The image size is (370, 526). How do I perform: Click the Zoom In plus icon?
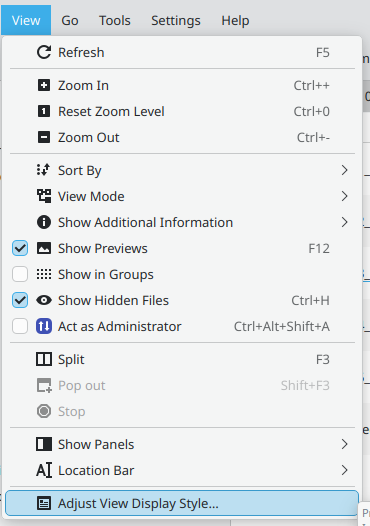coord(44,85)
